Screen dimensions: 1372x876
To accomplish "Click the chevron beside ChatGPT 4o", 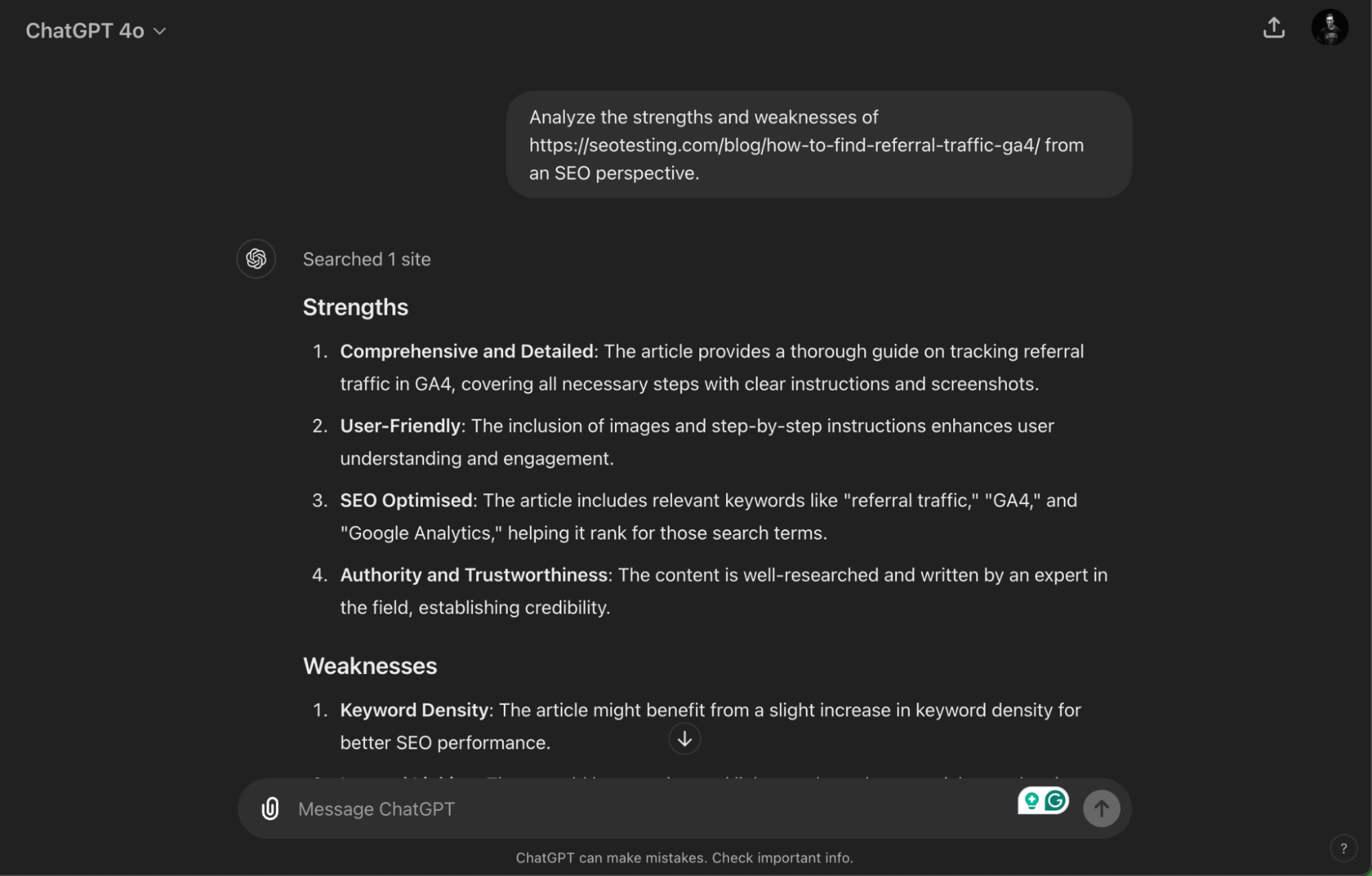I will click(x=160, y=30).
